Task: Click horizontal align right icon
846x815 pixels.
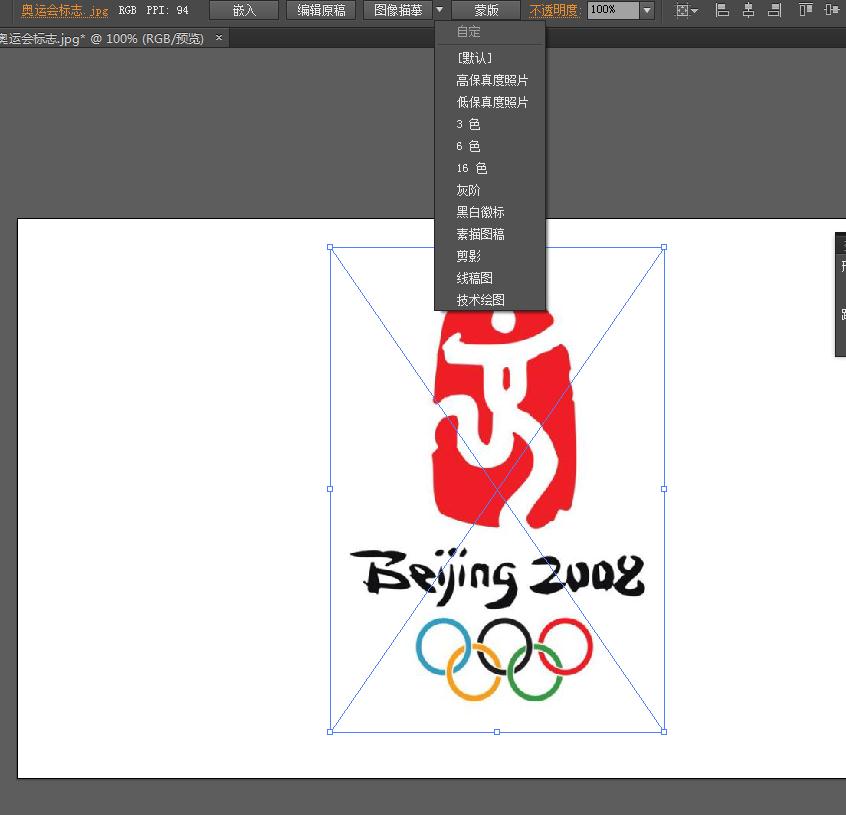Action: tap(775, 10)
